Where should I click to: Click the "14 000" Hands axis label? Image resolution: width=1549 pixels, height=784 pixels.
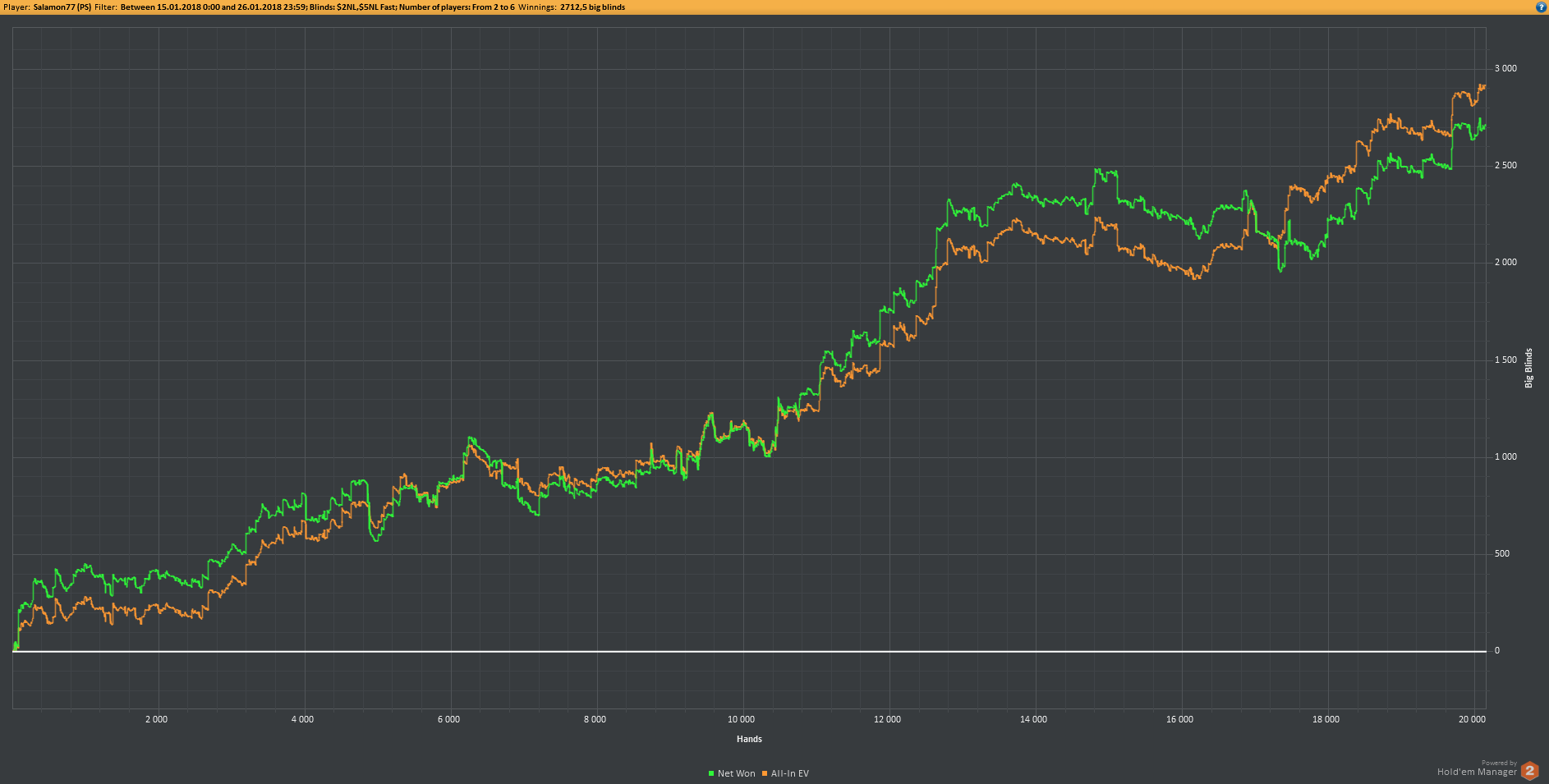point(1033,719)
